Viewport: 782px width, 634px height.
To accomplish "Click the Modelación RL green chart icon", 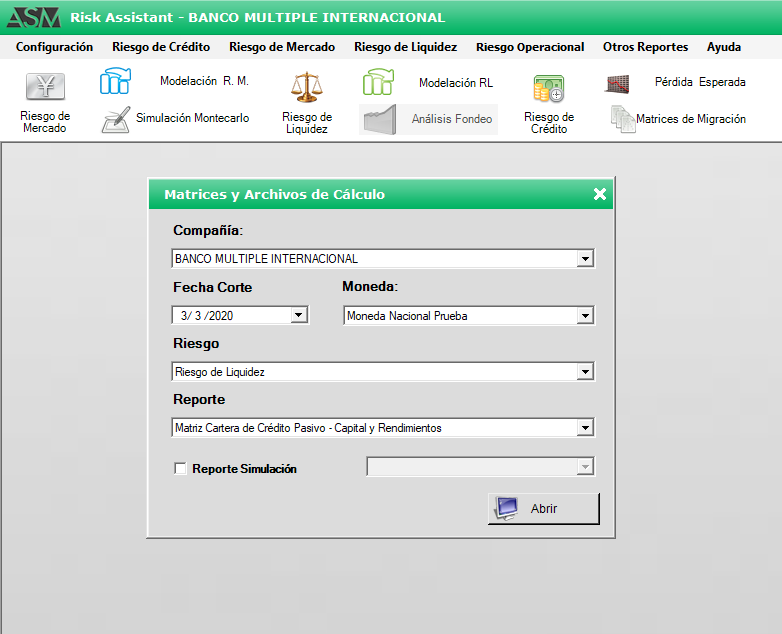I will [378, 83].
